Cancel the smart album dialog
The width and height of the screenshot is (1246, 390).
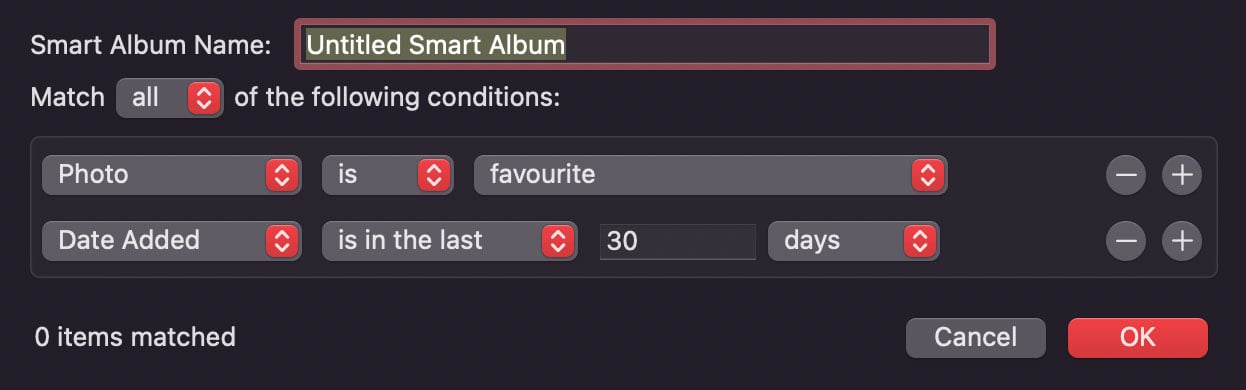tap(976, 338)
